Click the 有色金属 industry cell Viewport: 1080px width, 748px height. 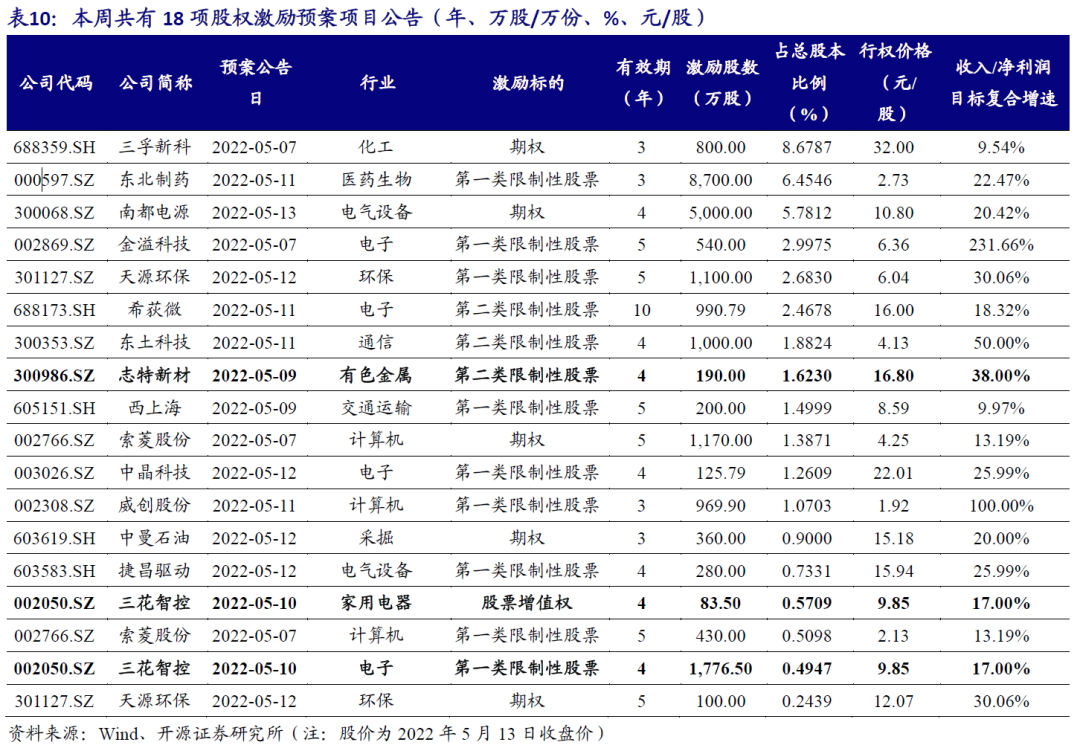click(376, 375)
